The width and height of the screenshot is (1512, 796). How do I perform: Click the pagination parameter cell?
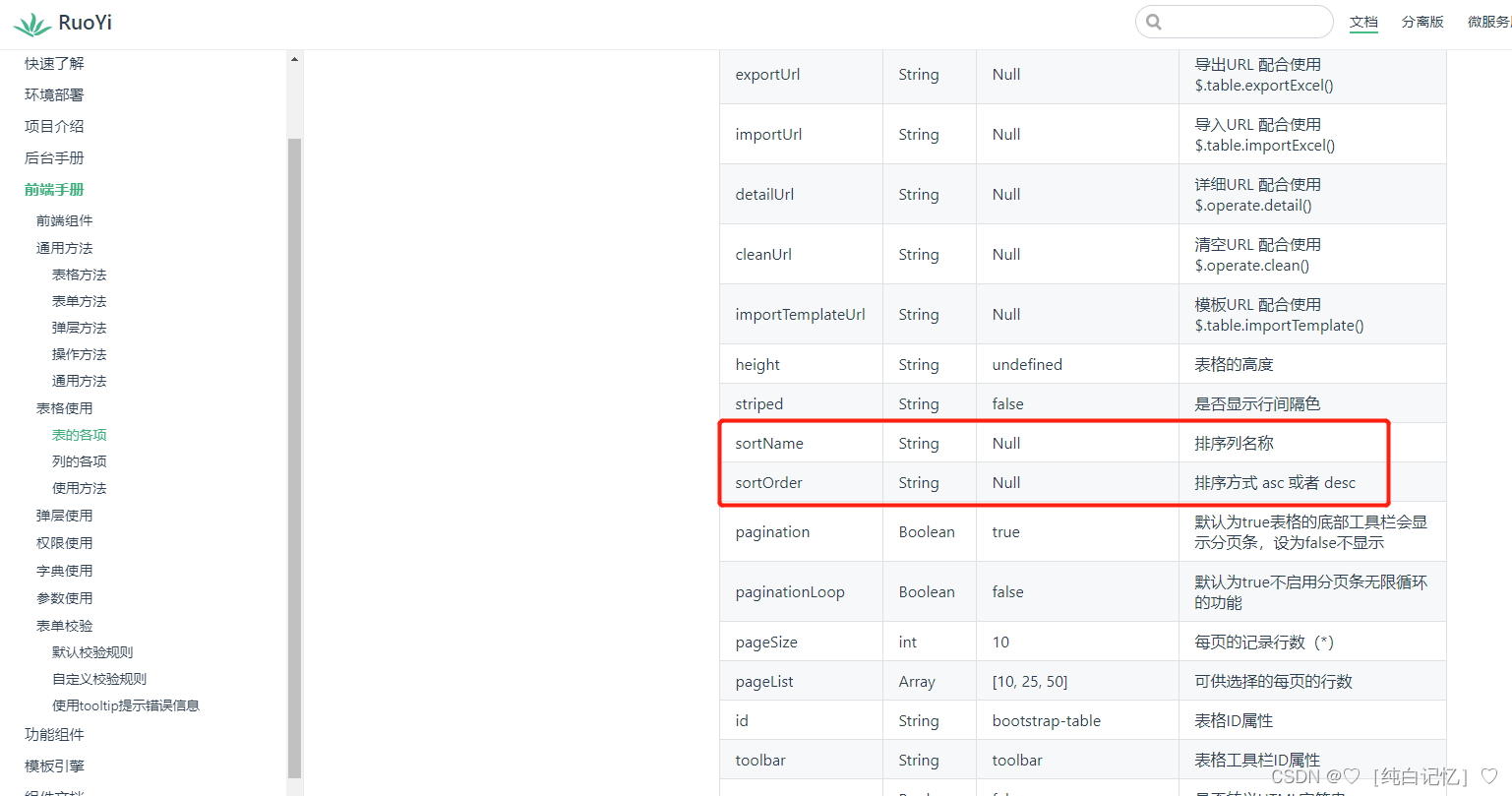click(x=801, y=532)
